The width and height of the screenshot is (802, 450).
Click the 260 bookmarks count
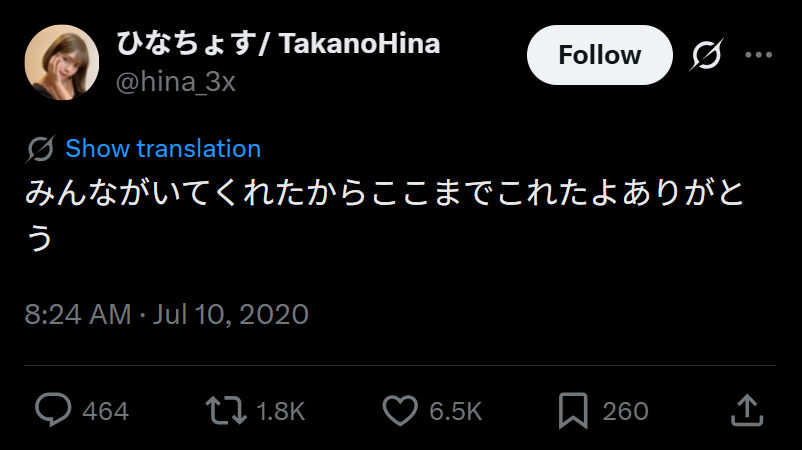pyautogui.click(x=625, y=411)
